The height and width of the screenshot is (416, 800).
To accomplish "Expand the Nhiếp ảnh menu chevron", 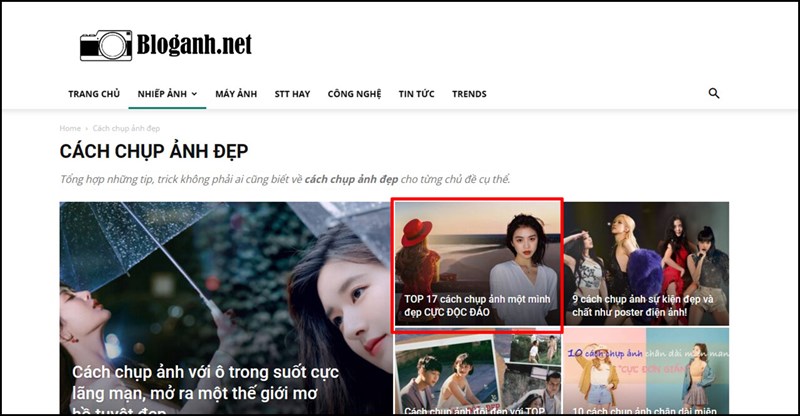I will point(194,94).
